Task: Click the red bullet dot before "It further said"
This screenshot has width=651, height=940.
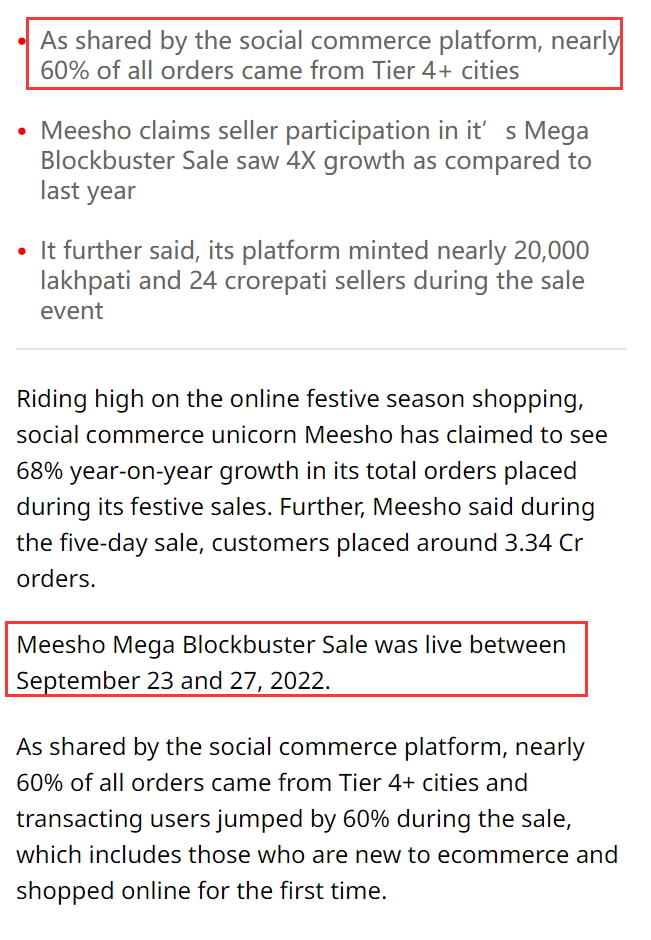Action: pyautogui.click(x=22, y=251)
